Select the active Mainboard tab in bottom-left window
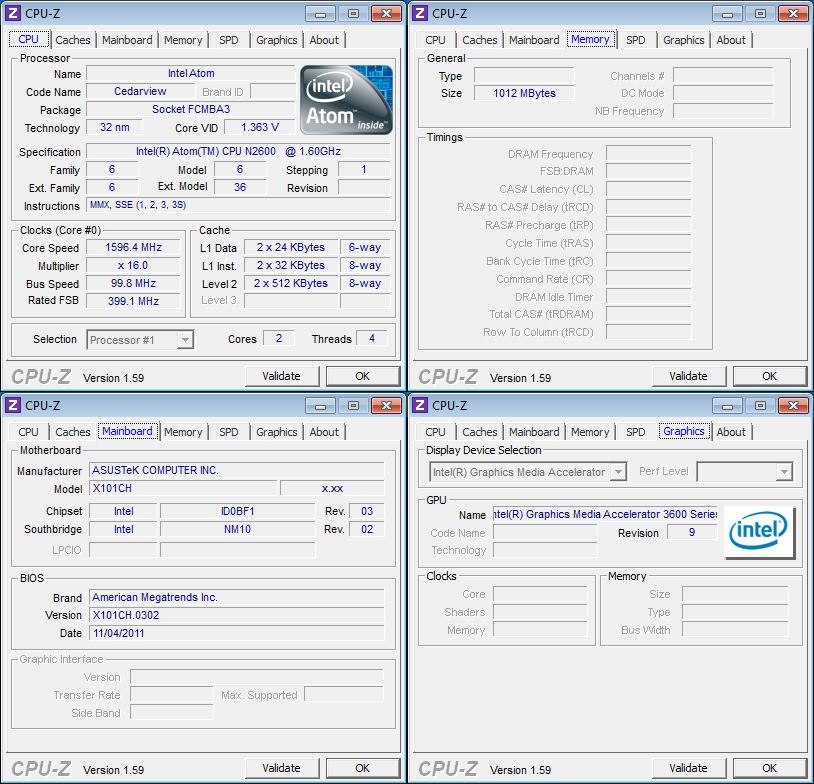The height and width of the screenshot is (784, 814). point(127,431)
